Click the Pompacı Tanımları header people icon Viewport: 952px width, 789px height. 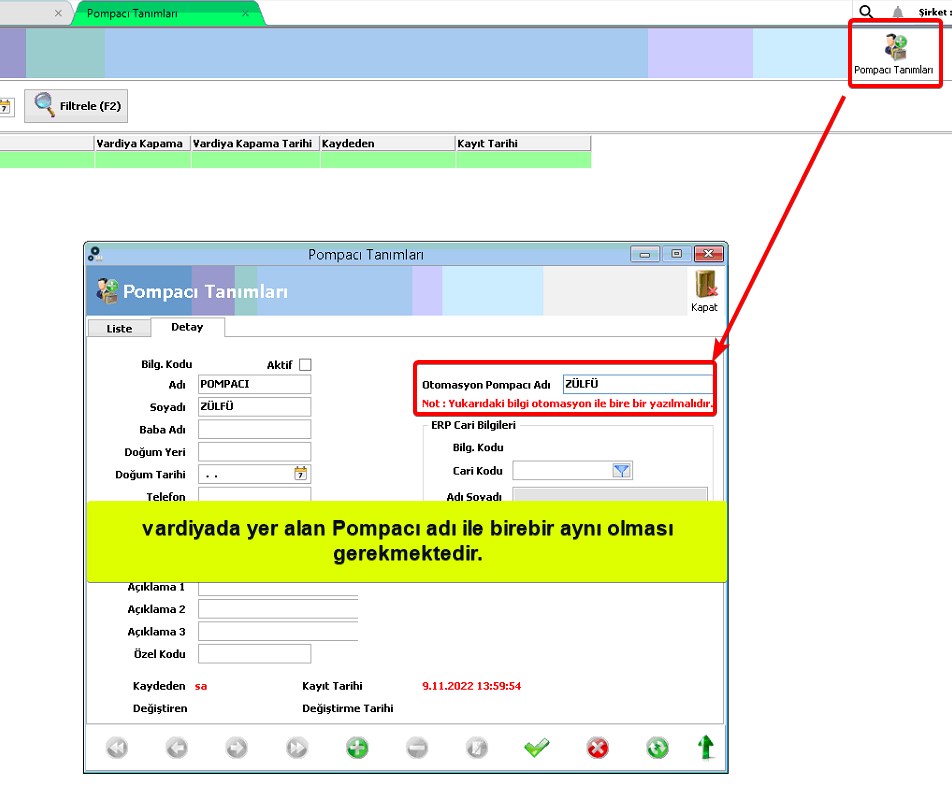click(107, 291)
